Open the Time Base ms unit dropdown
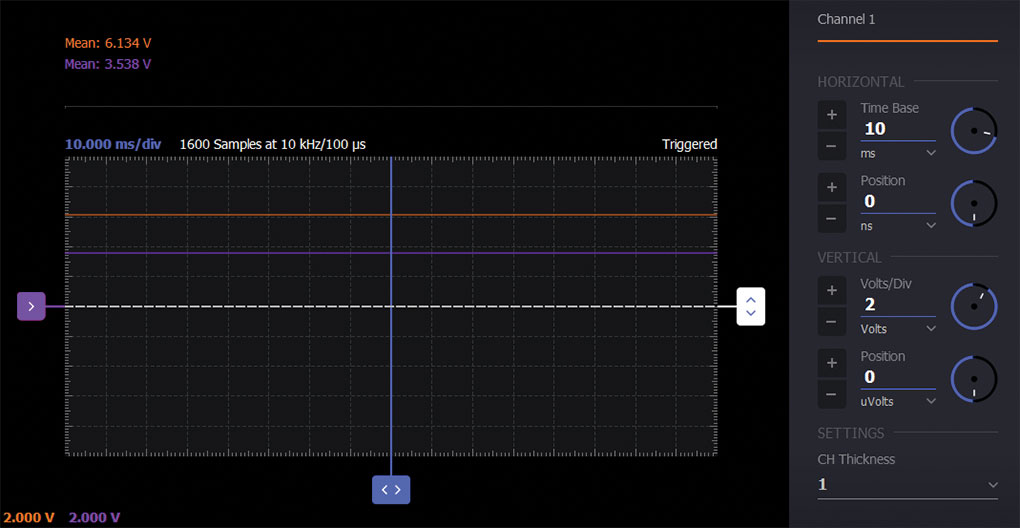 pos(898,153)
